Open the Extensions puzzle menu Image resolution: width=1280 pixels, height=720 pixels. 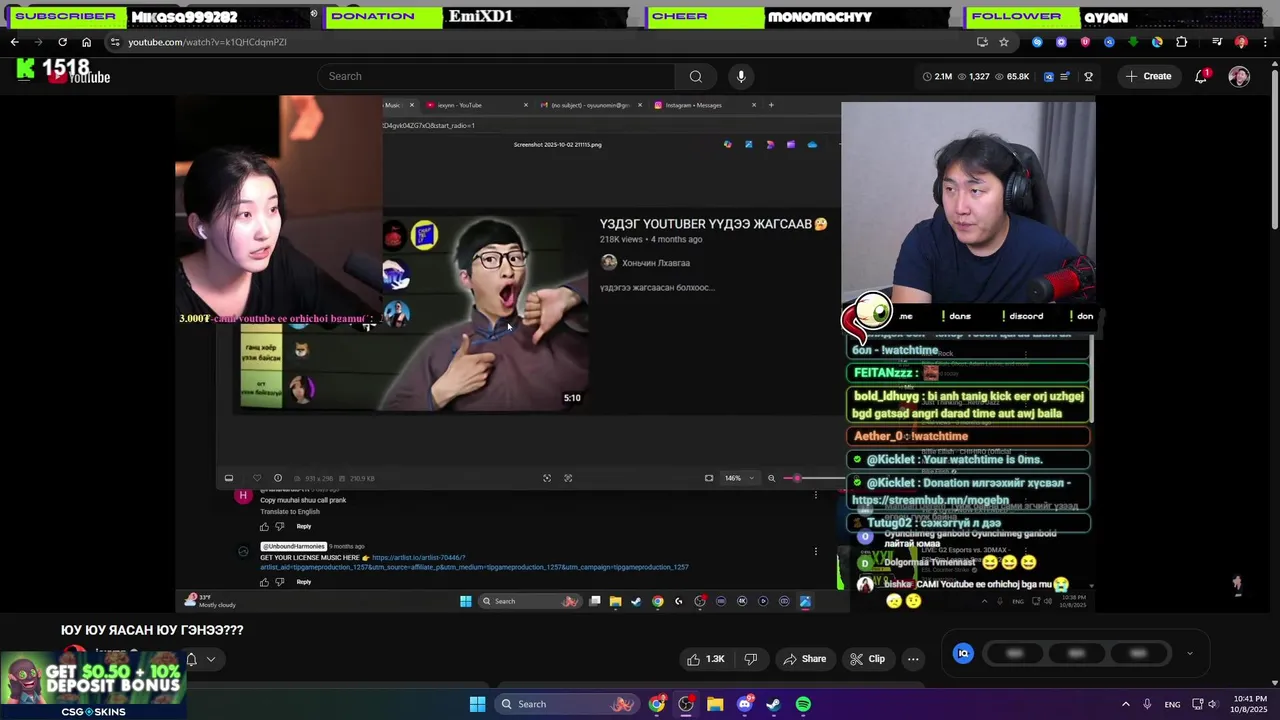click(x=1182, y=42)
